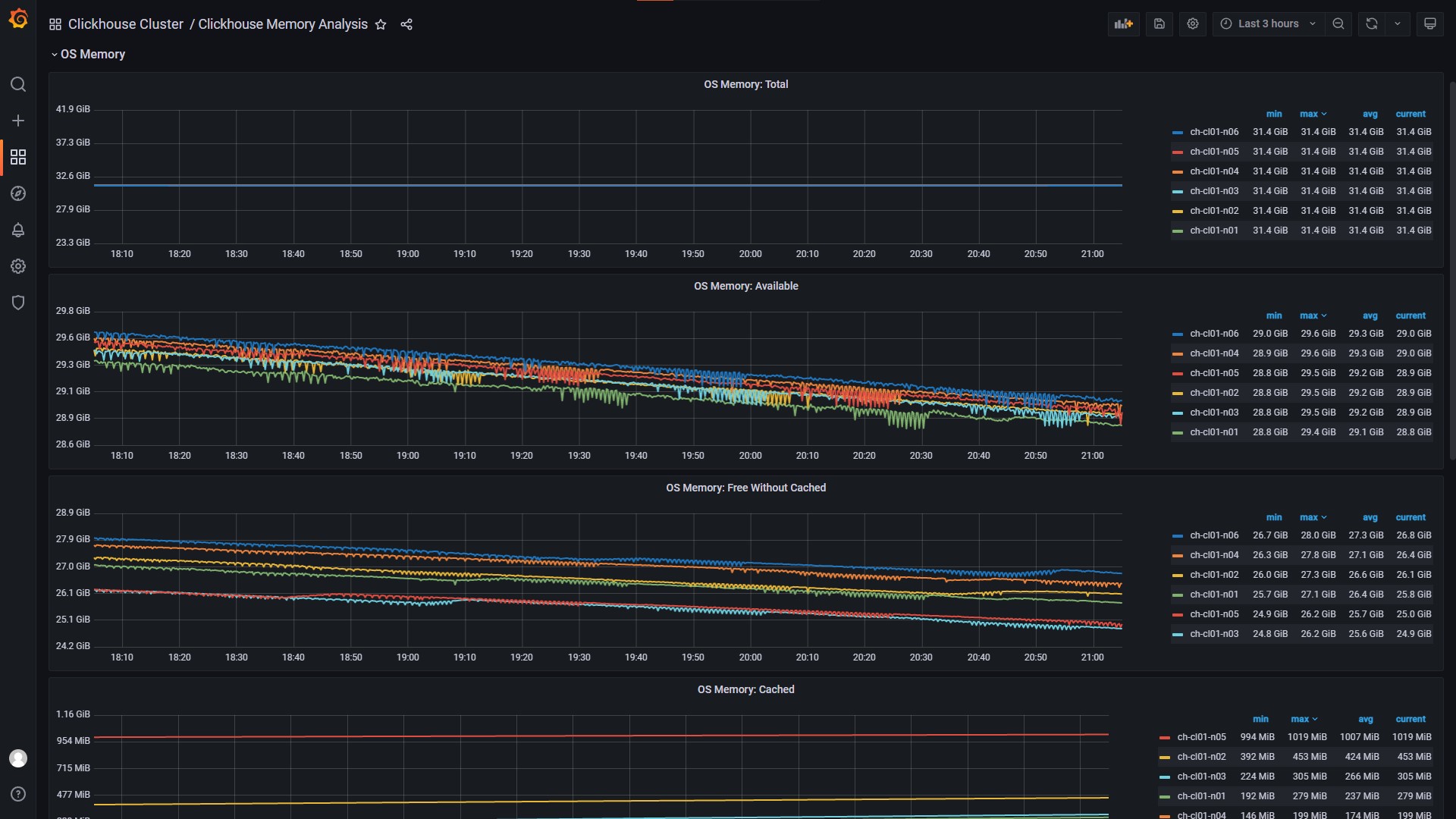1456x819 pixels.
Task: Zoom out the time range
Action: coord(1338,24)
